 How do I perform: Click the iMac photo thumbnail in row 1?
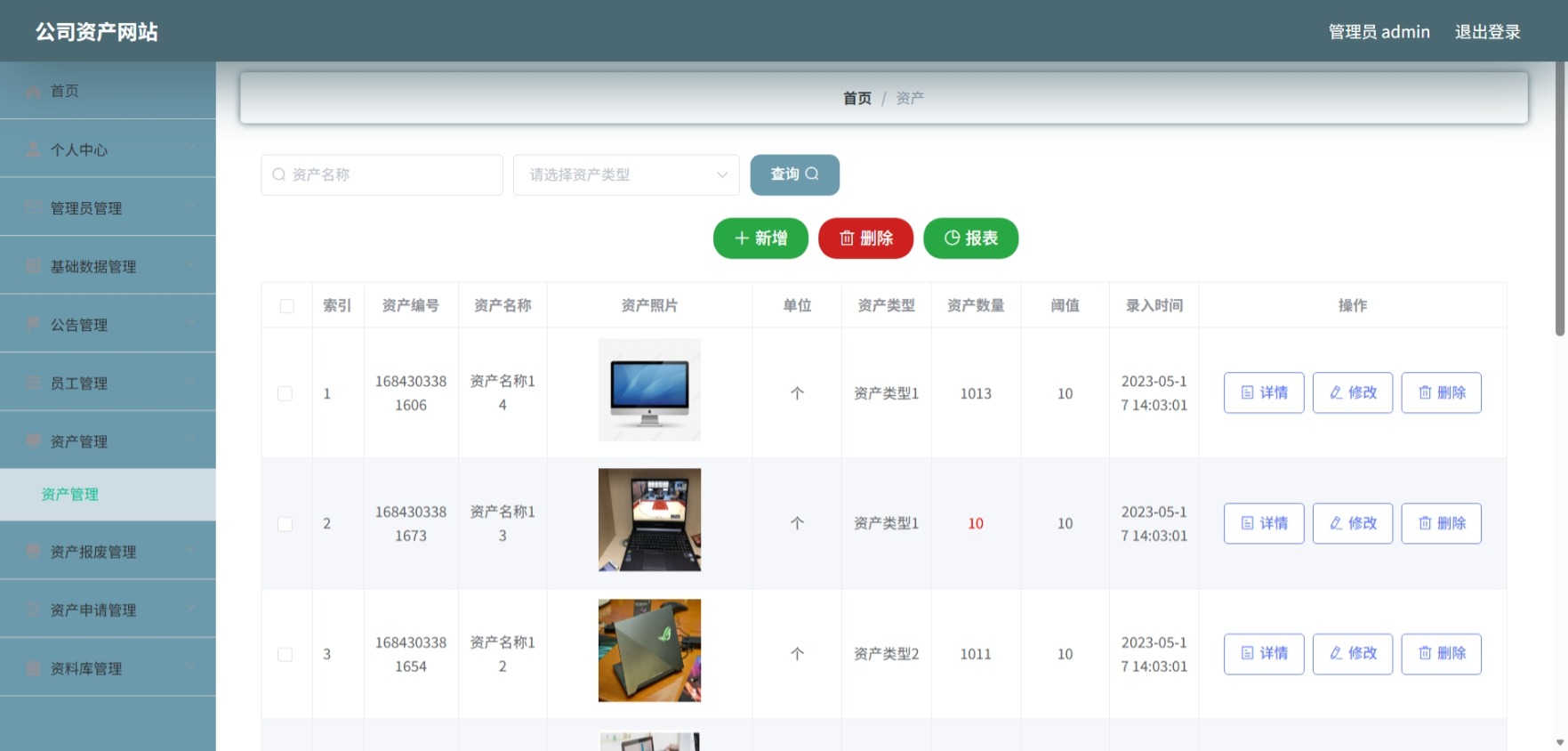[649, 390]
